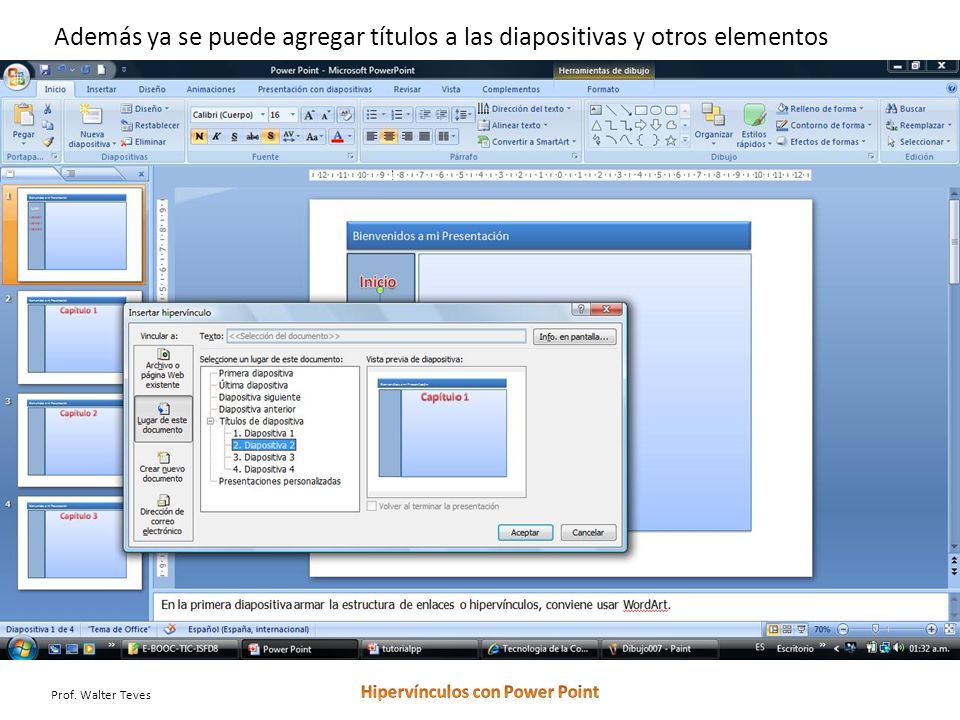Choose Dirección de correo electrónico option
Viewport: 960px width, 720px height.
163,516
